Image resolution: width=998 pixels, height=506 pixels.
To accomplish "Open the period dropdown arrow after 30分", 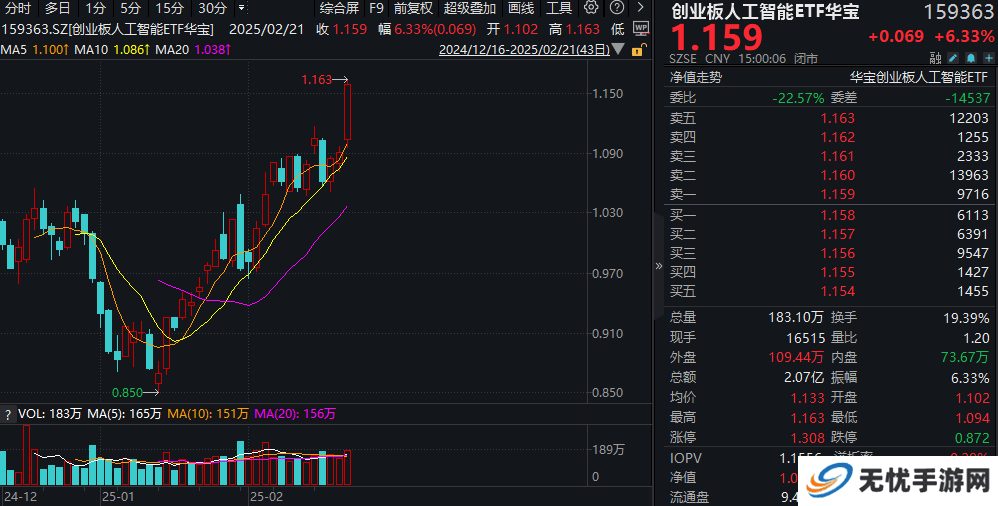I will point(241,8).
